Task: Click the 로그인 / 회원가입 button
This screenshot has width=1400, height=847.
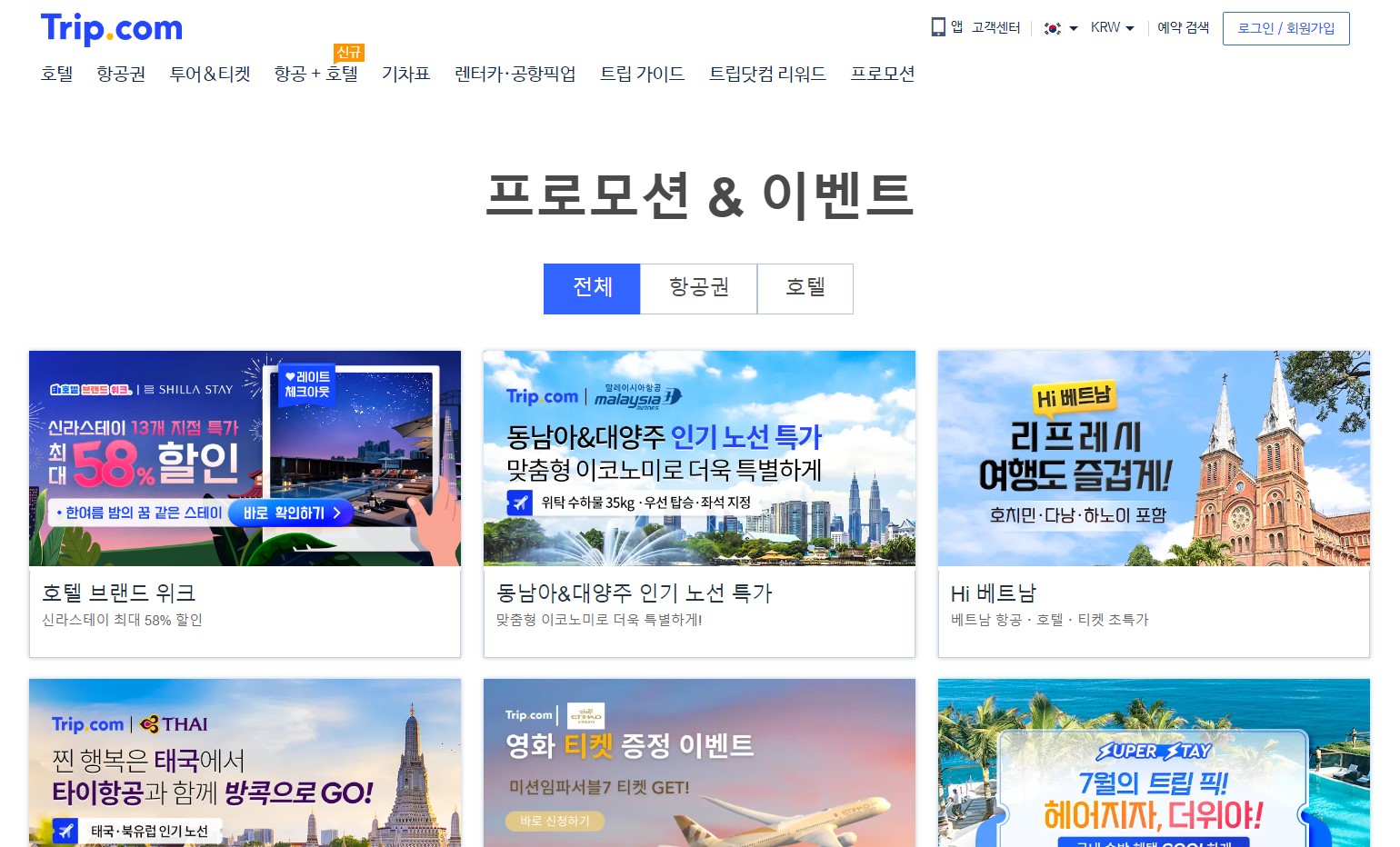Action: coord(1285,28)
